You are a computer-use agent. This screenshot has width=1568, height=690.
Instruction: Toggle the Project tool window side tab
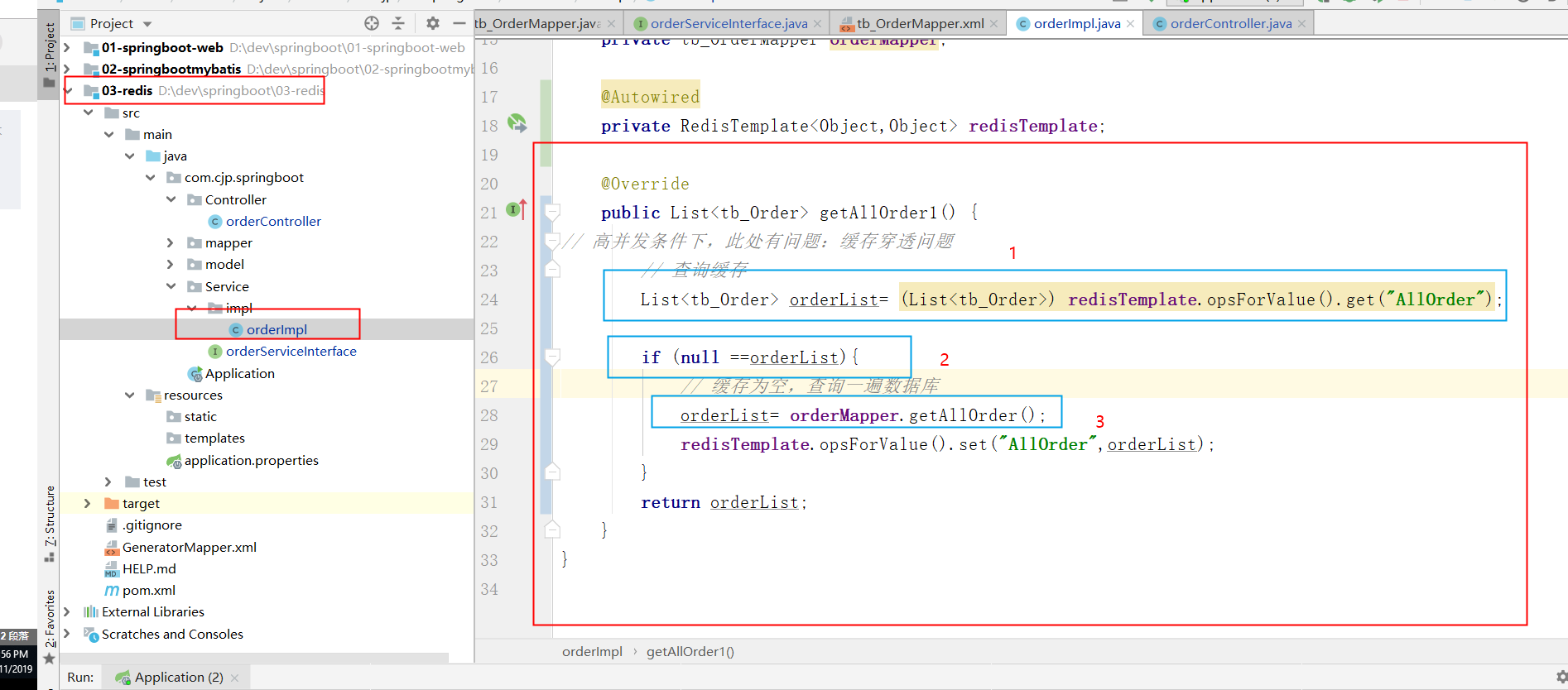click(x=50, y=55)
